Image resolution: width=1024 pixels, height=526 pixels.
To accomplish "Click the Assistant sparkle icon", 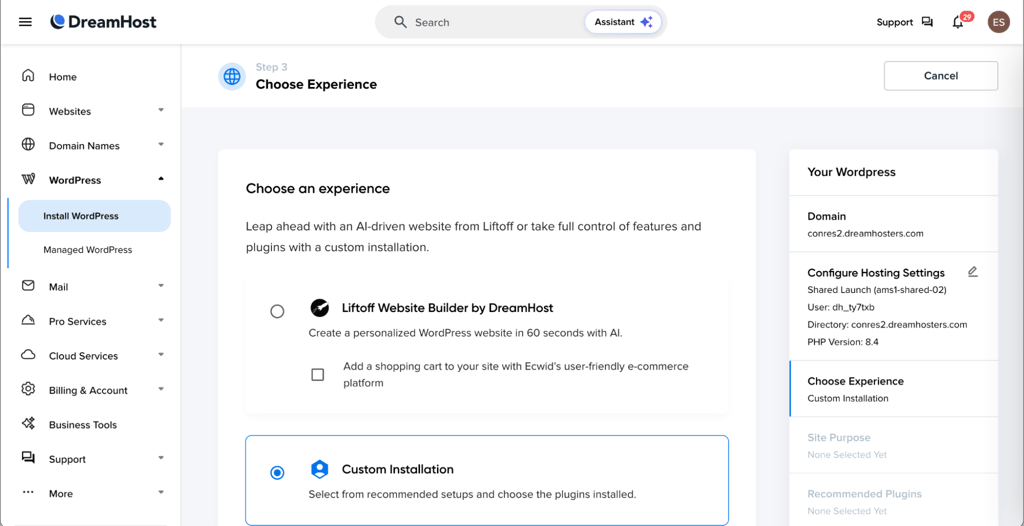I will pyautogui.click(x=646, y=22).
